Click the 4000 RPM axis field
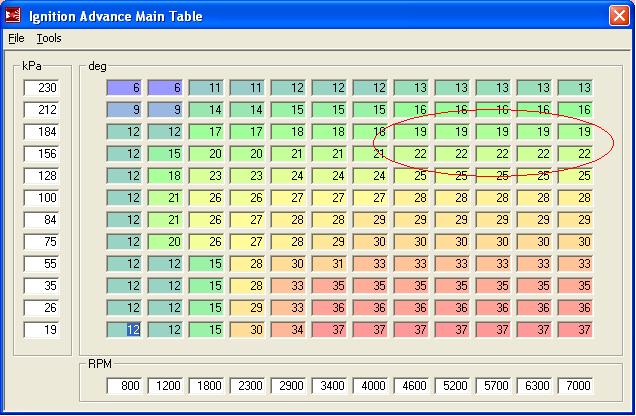Screen dimensions: 636x416 pos(370,385)
